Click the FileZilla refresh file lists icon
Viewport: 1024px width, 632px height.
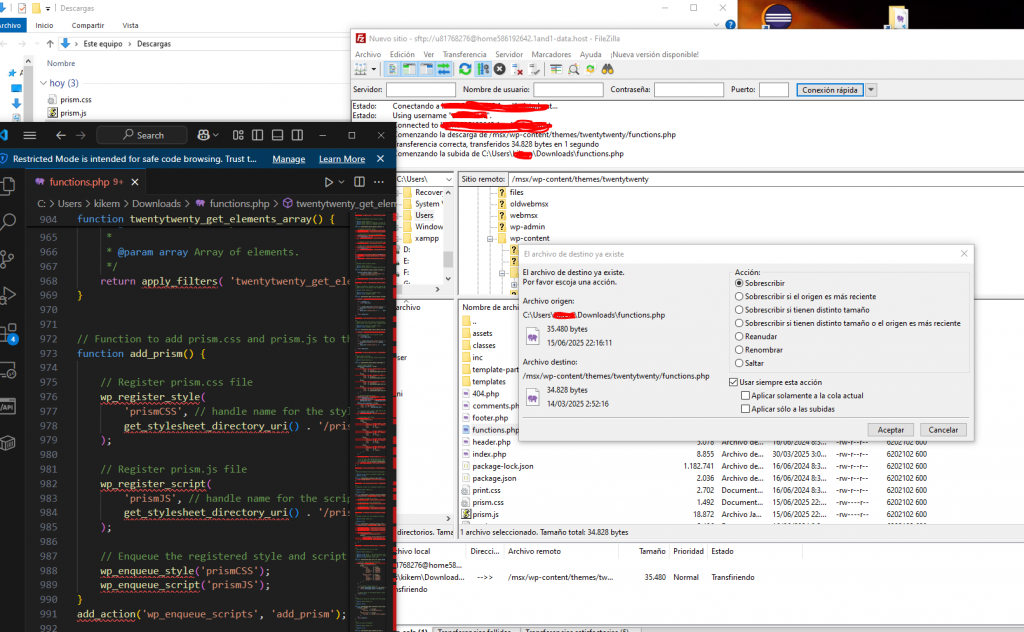(465, 69)
